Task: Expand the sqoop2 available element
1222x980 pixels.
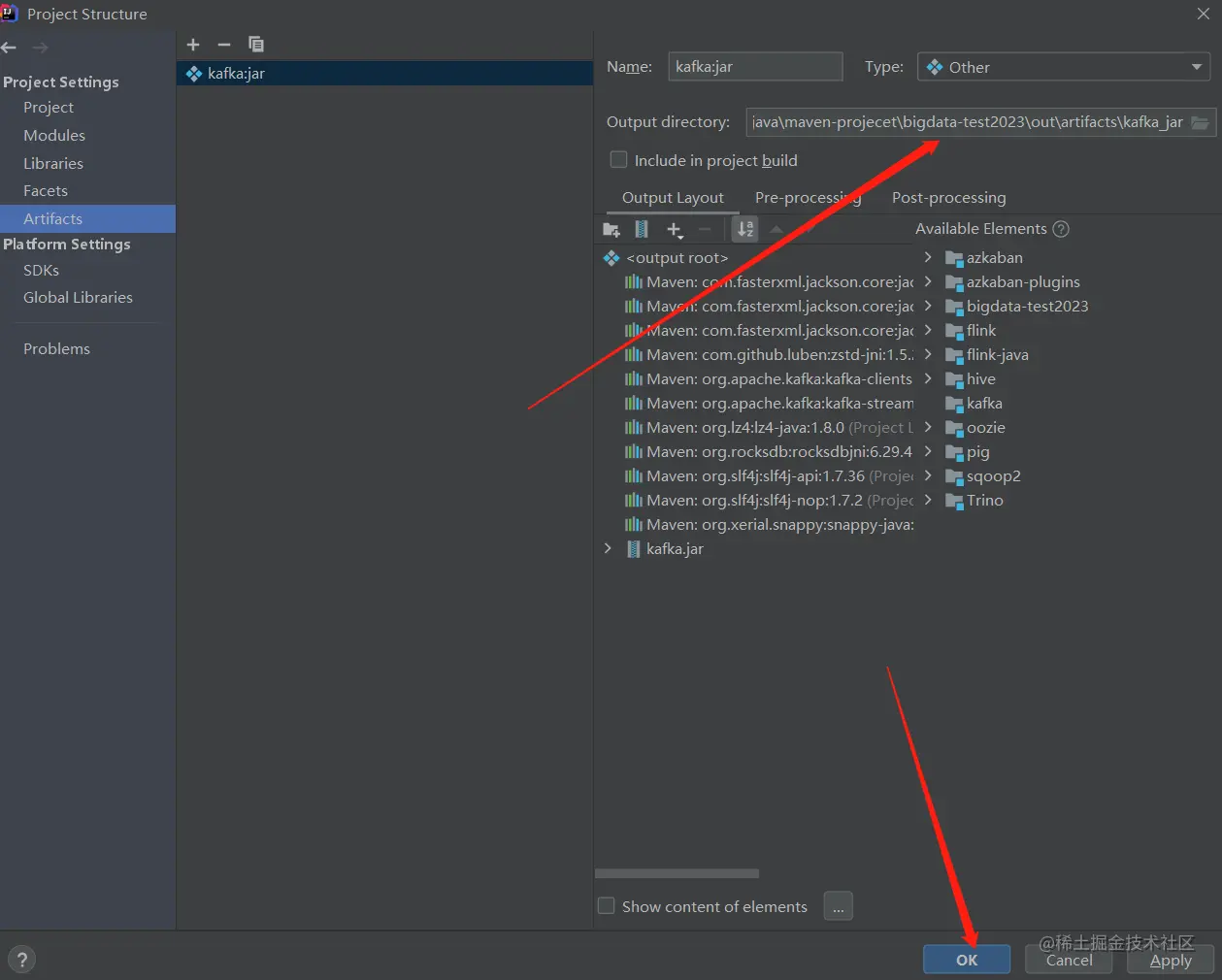Action: tap(928, 475)
